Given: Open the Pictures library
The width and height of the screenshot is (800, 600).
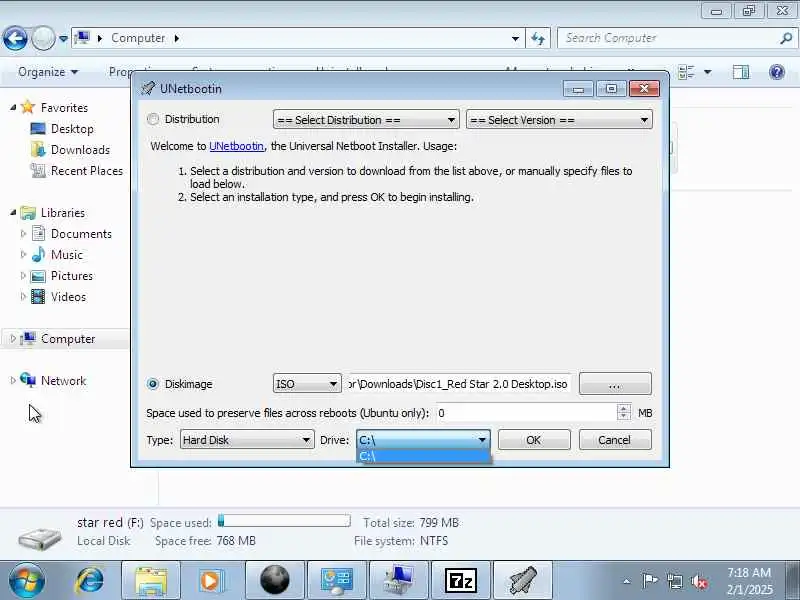Looking at the screenshot, I should pyautogui.click(x=71, y=276).
